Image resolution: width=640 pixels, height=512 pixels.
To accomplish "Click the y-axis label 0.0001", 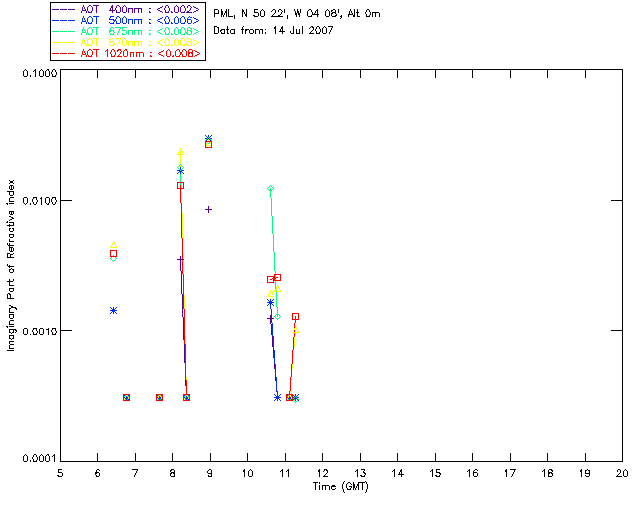I will coord(39,459).
